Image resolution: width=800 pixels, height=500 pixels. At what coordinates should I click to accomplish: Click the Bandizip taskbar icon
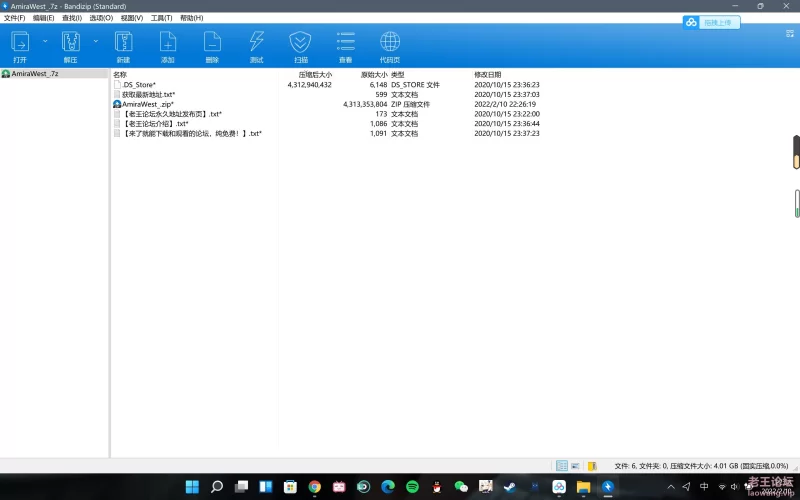point(608,487)
